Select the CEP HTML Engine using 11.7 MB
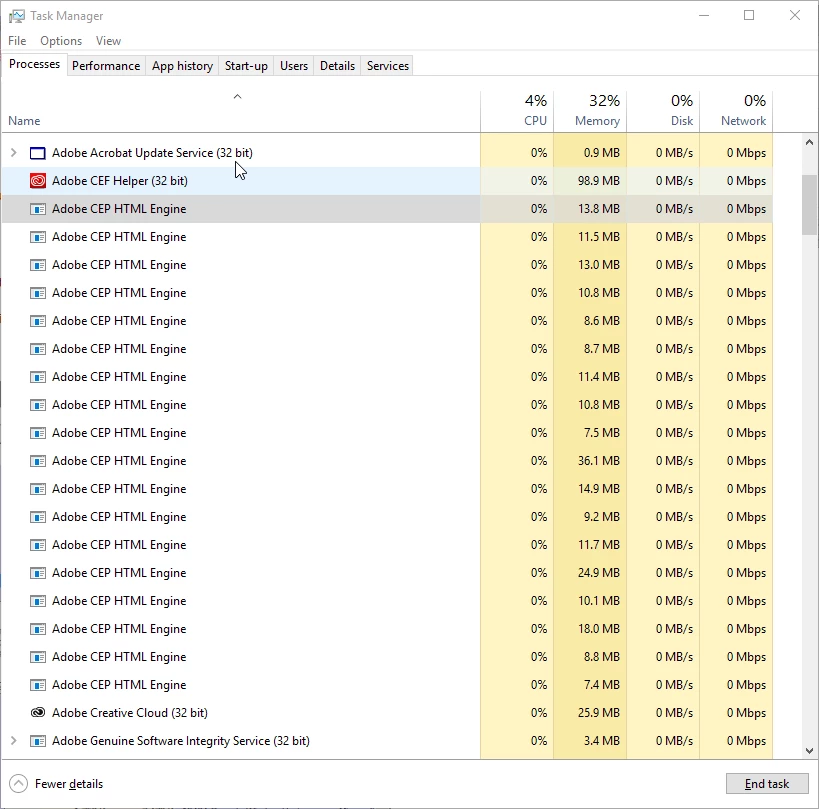Viewport: 819px width, 809px height. pyautogui.click(x=387, y=545)
